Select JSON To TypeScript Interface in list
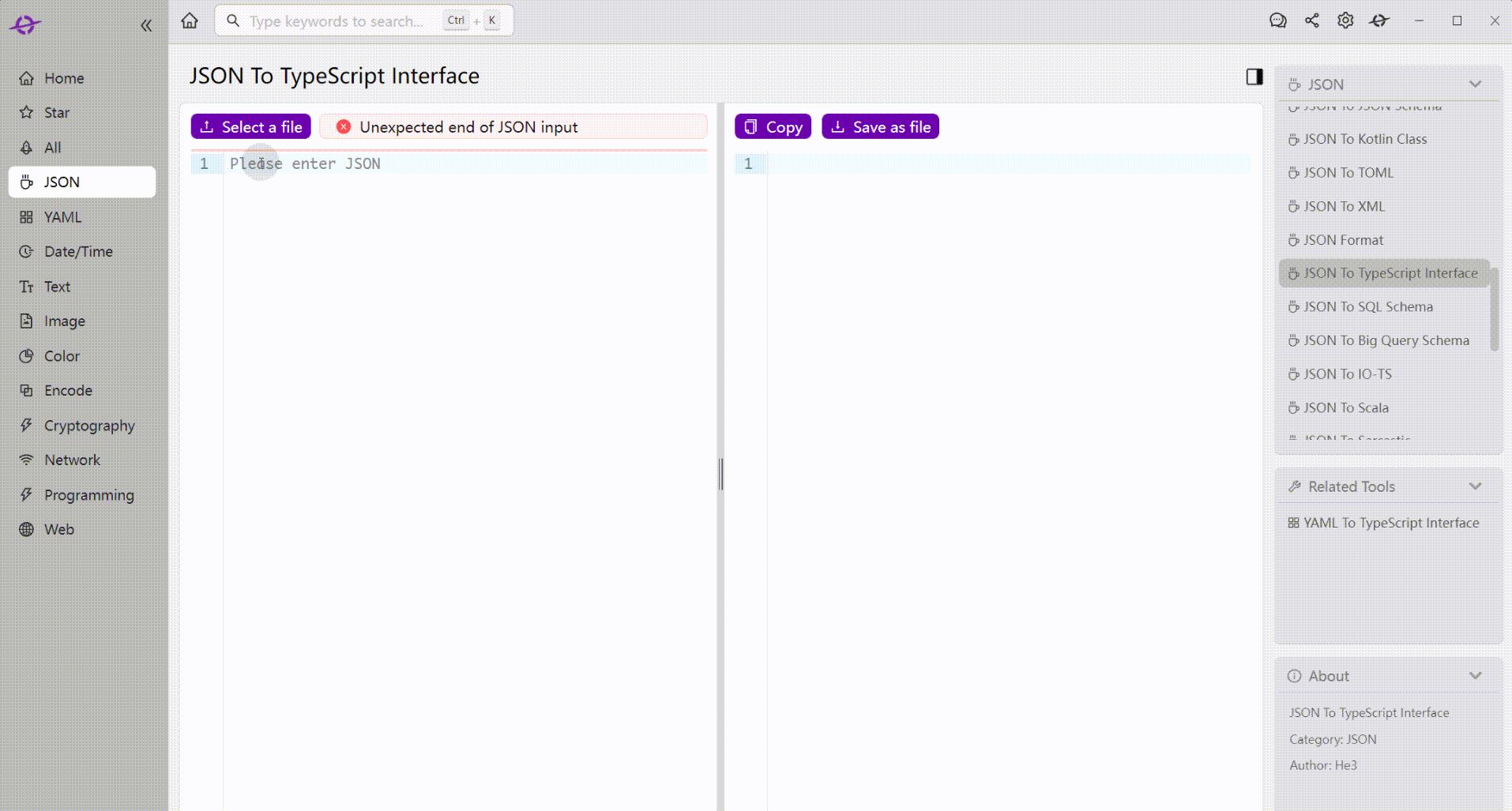The image size is (1512, 811). pyautogui.click(x=1384, y=273)
